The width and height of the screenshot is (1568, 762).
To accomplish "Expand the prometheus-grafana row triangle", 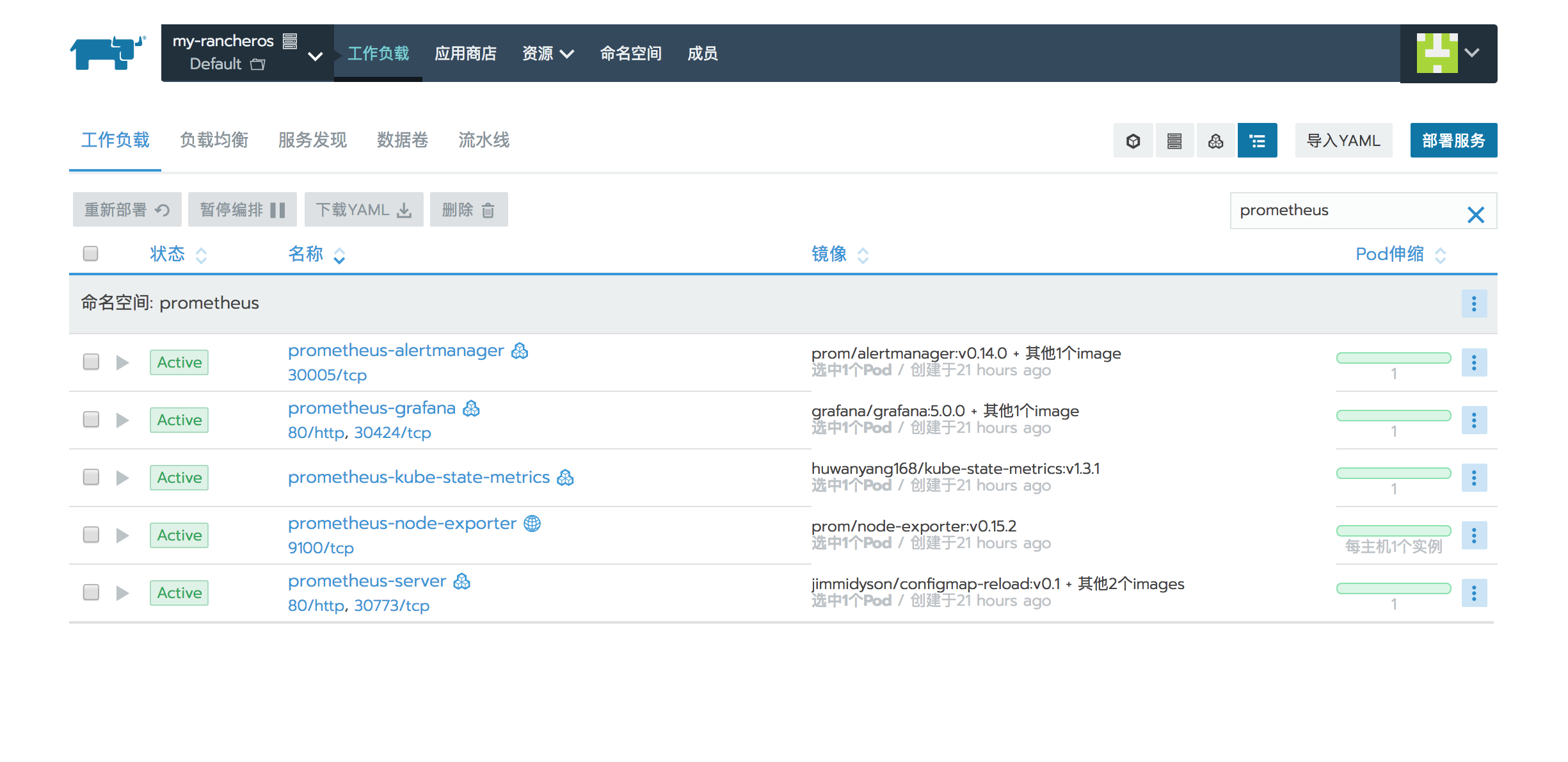I will 122,420.
